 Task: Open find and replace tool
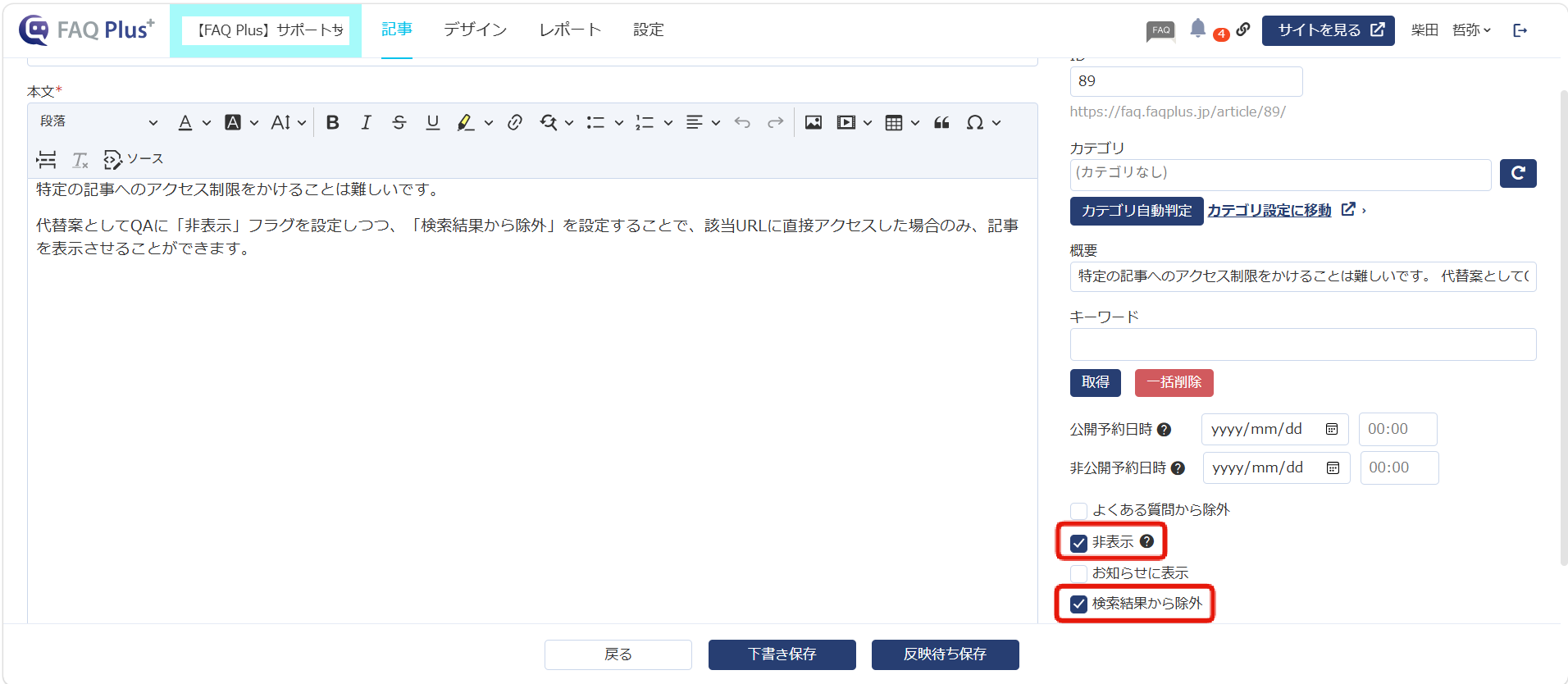[549, 123]
